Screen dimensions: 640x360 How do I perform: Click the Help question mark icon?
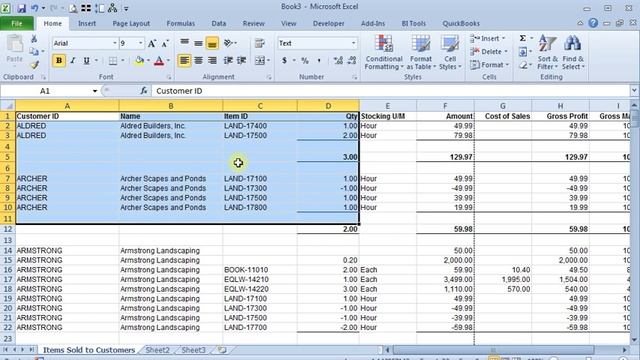coord(593,23)
